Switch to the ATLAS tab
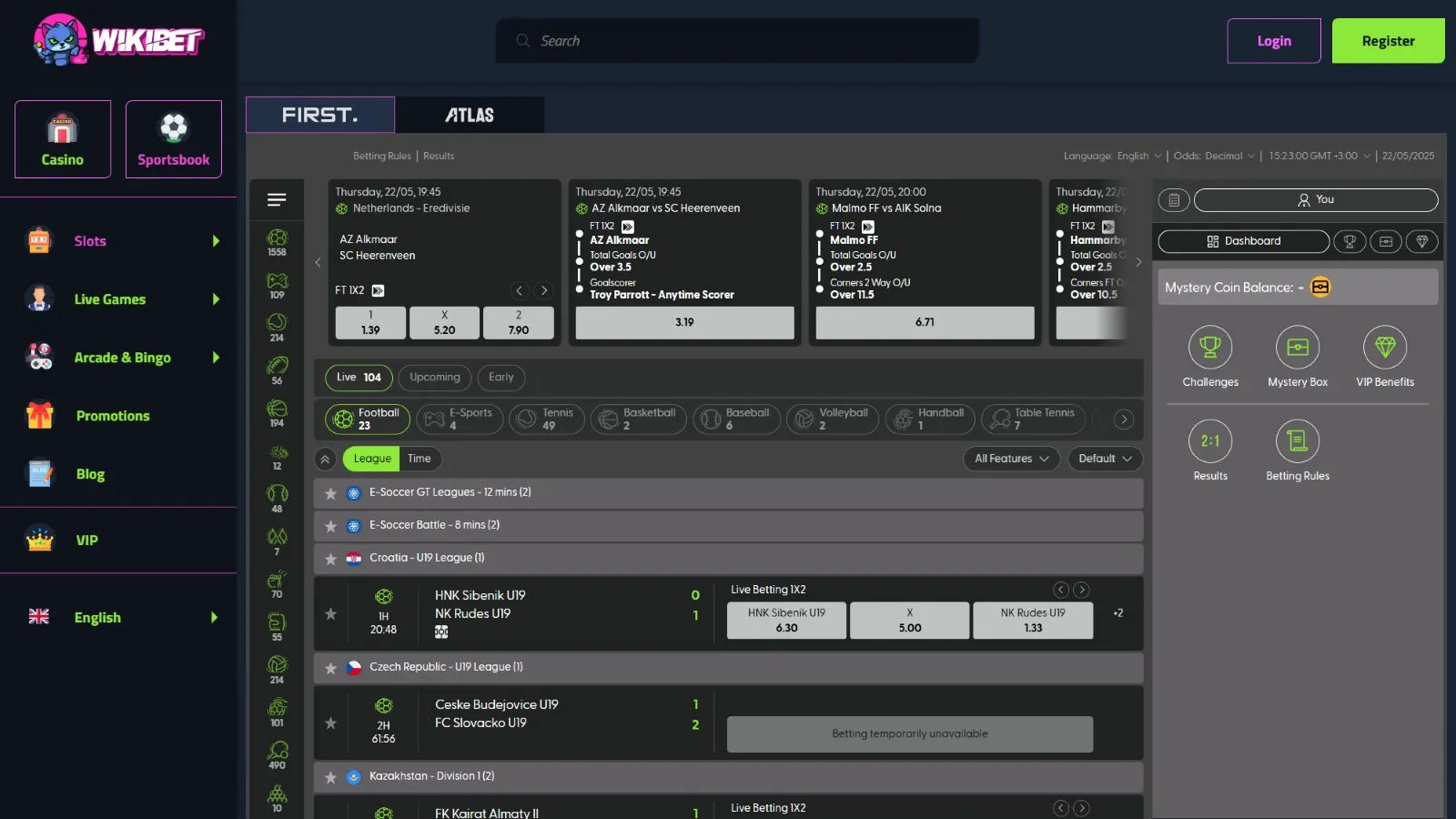This screenshot has width=1456, height=819. (470, 116)
